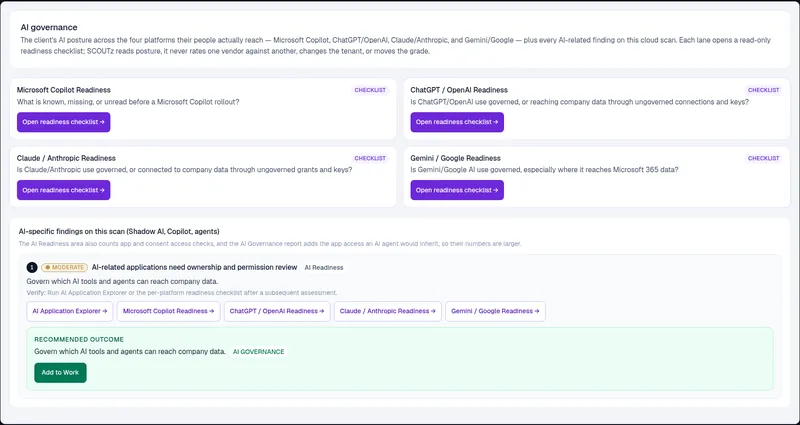The height and width of the screenshot is (425, 800).
Task: Click 'Is ChatGPT/OpenAI use governed' description
Action: tap(580, 102)
